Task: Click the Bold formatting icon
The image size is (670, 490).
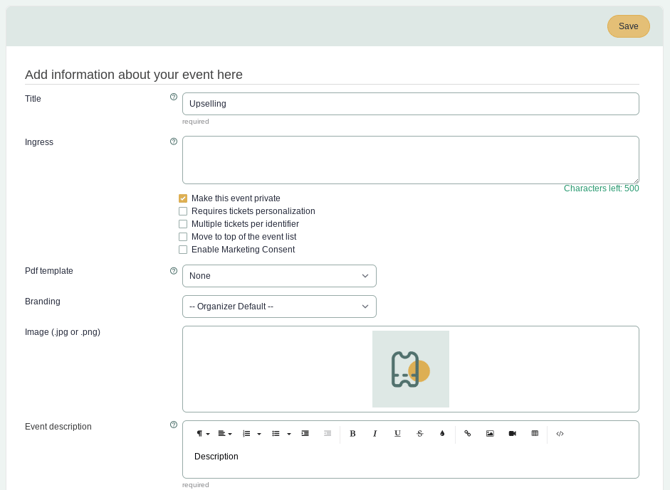Action: pos(352,433)
